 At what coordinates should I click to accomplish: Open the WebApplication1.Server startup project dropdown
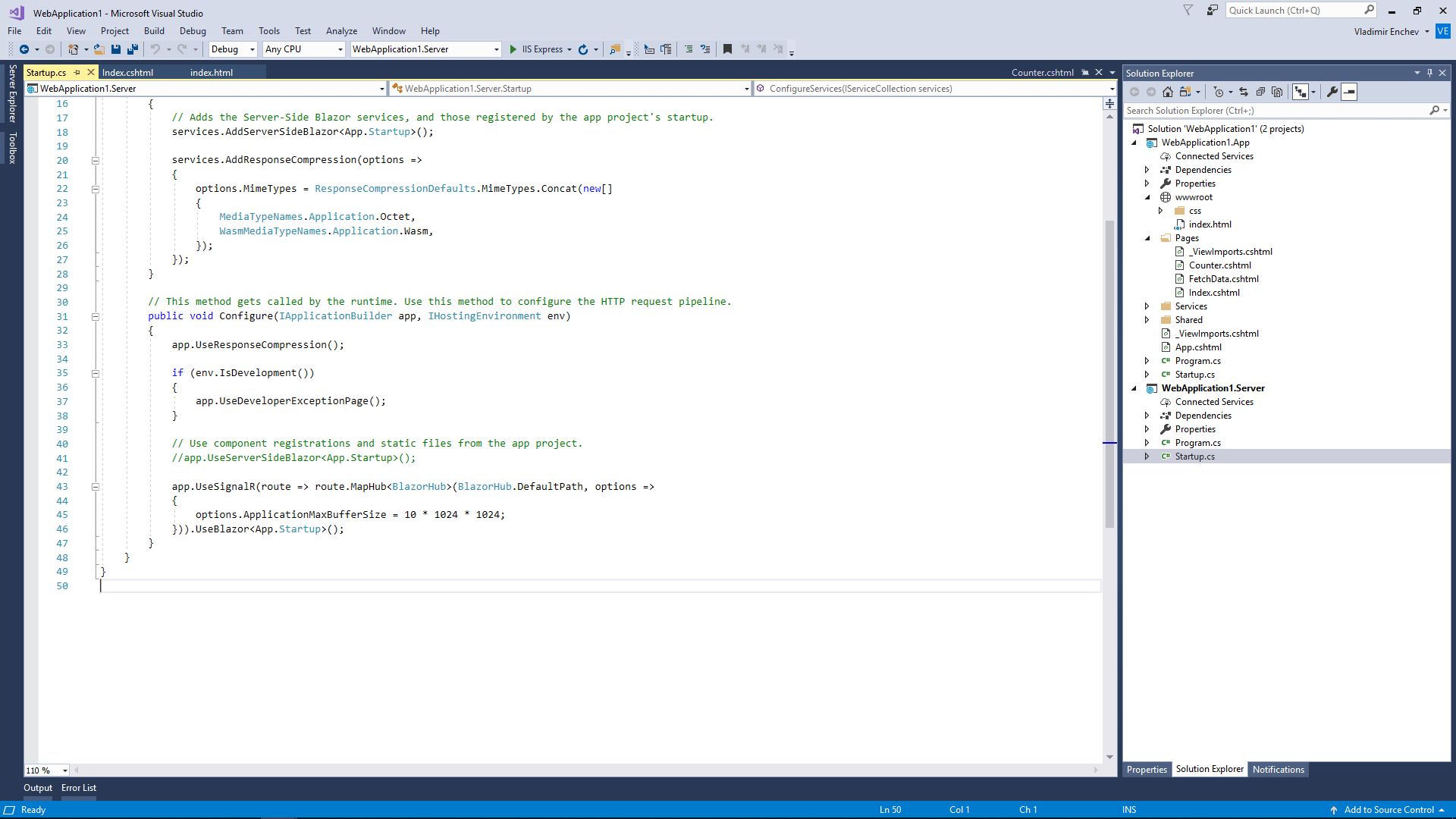point(426,49)
